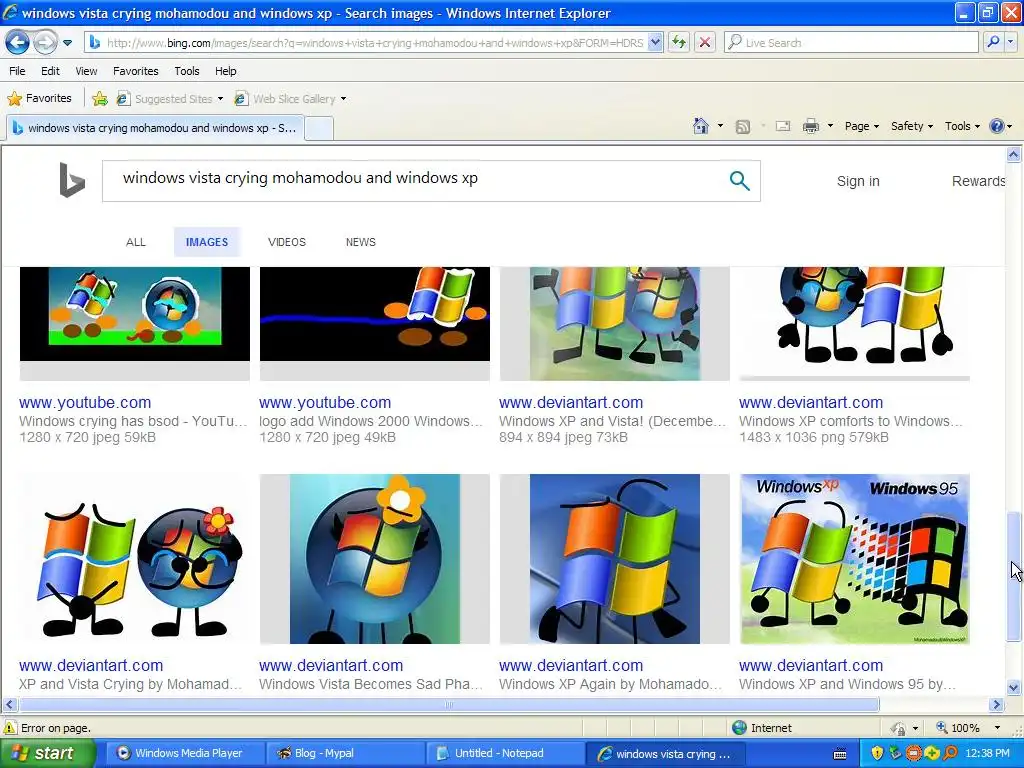Open the Tools command bar dropdown
This screenshot has height=768, width=1024.
point(962,126)
